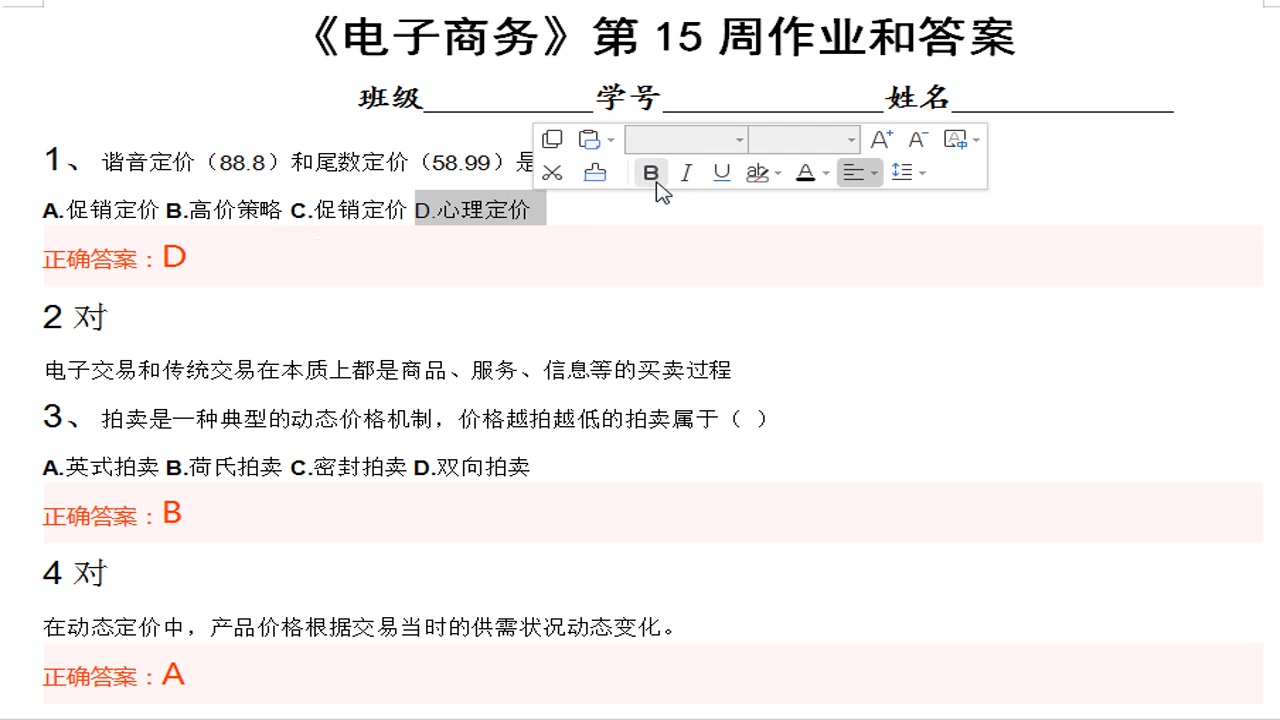Click the heading '4 对'

click(x=75, y=574)
